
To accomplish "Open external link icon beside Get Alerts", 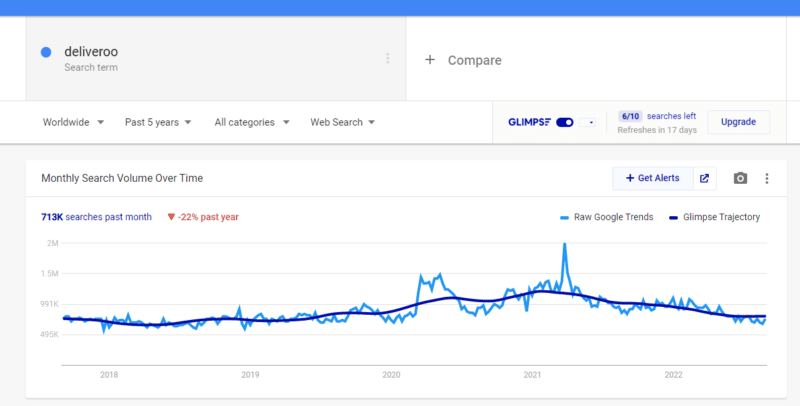I will tap(704, 178).
